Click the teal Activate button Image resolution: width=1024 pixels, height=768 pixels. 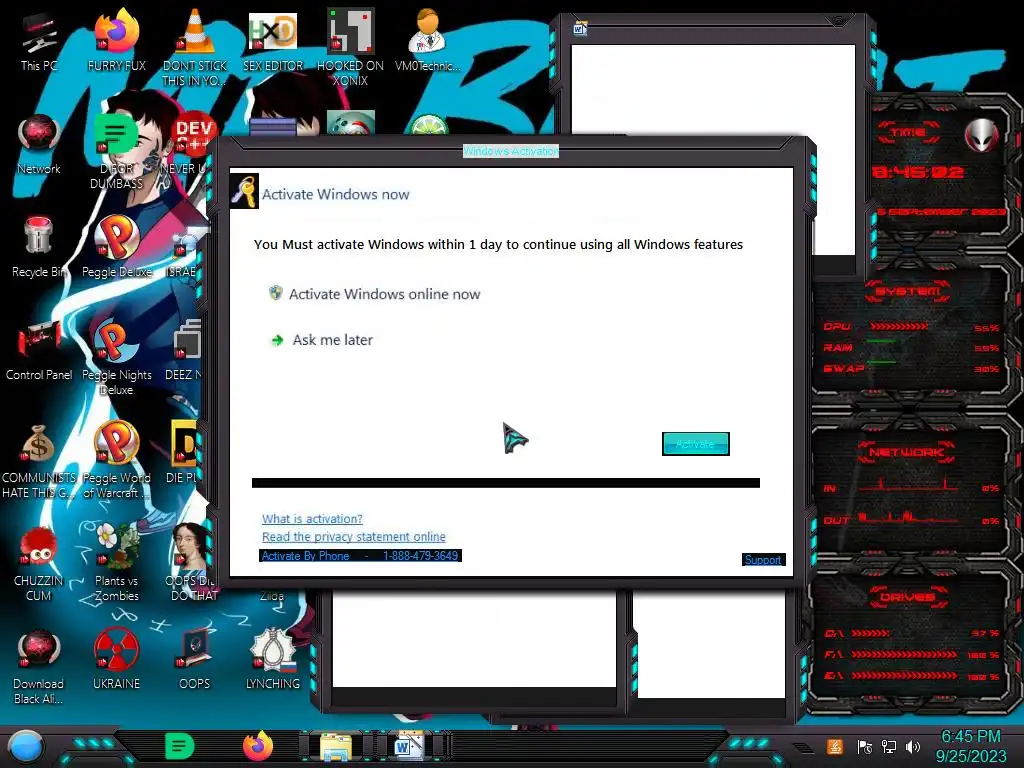pyautogui.click(x=696, y=444)
